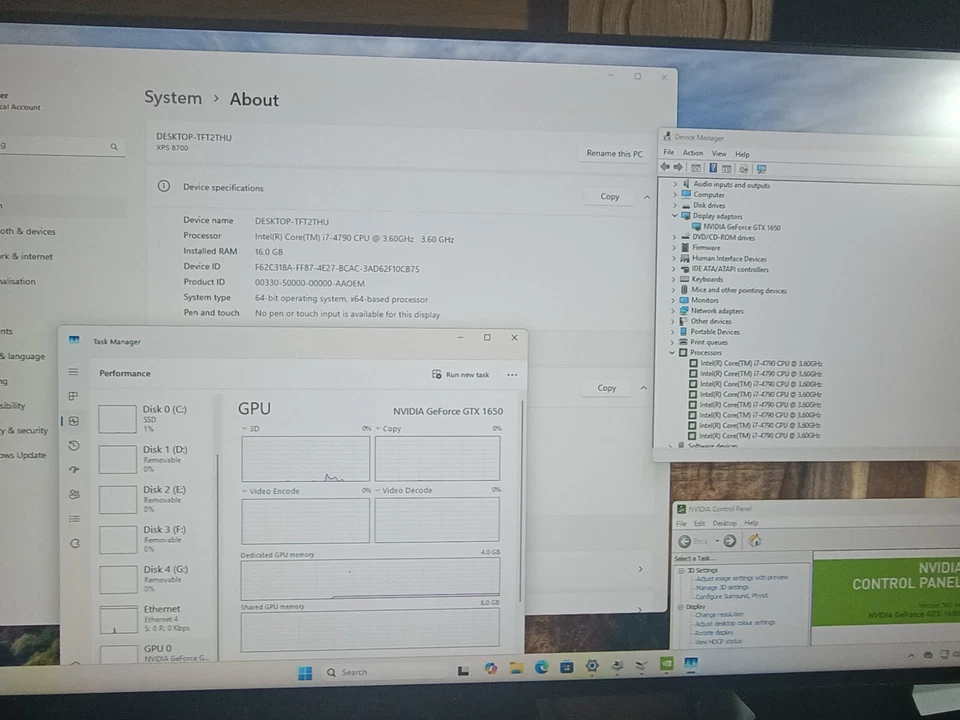Collapse Device specifications section chevron
This screenshot has width=960, height=720.
click(647, 197)
